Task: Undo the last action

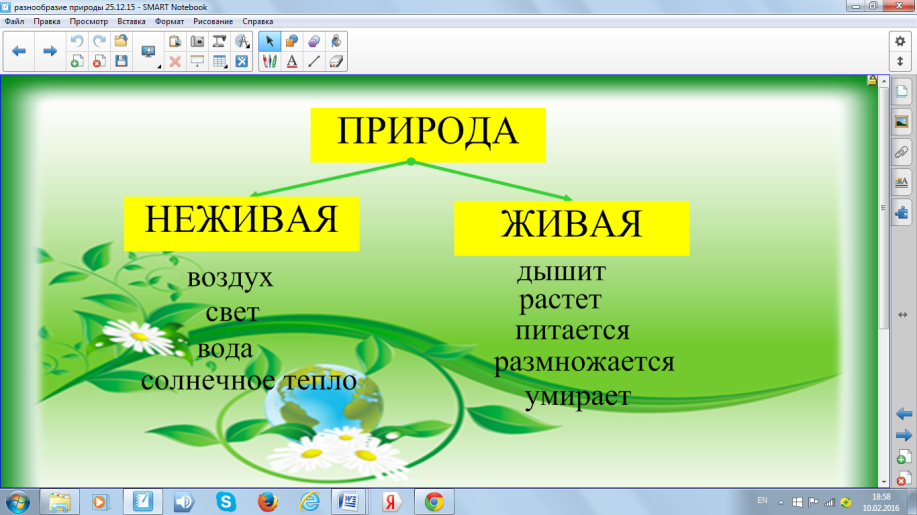Action: click(77, 42)
